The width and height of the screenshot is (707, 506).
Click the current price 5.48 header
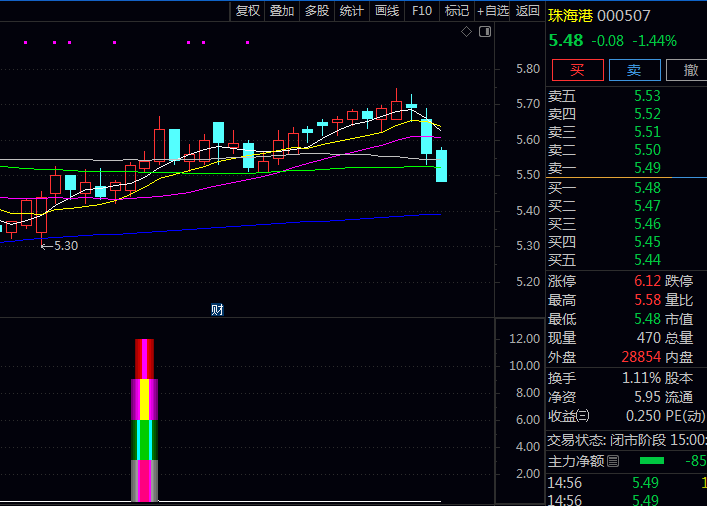coord(566,41)
